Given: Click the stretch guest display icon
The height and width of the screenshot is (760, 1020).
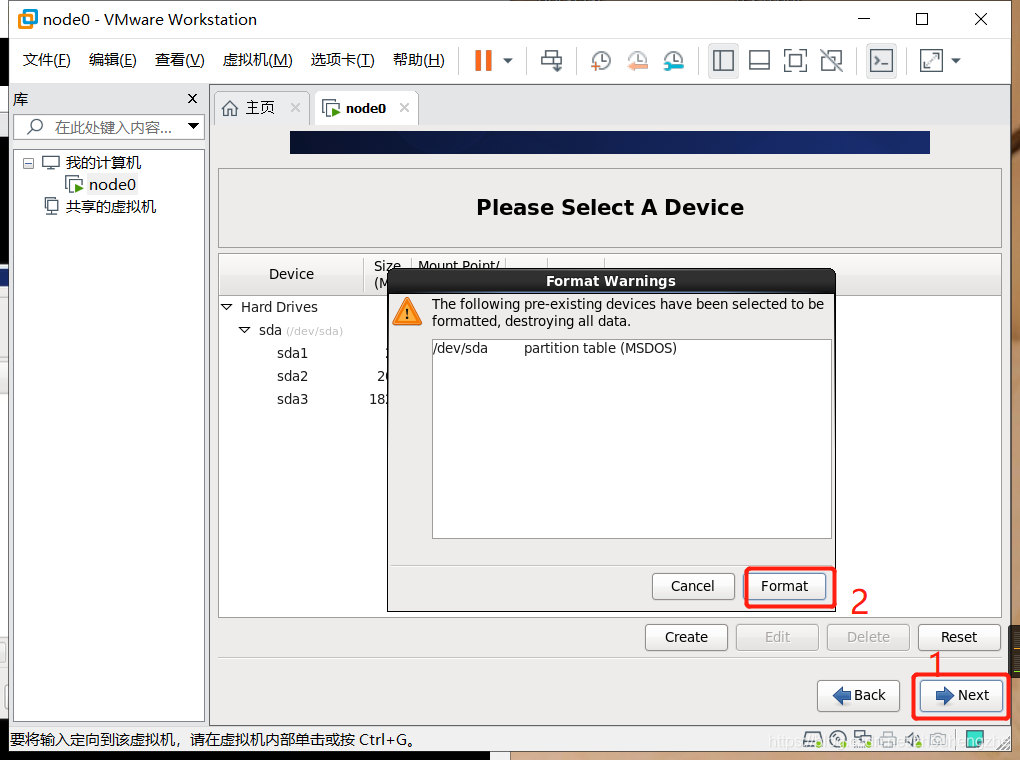Looking at the screenshot, I should [931, 61].
